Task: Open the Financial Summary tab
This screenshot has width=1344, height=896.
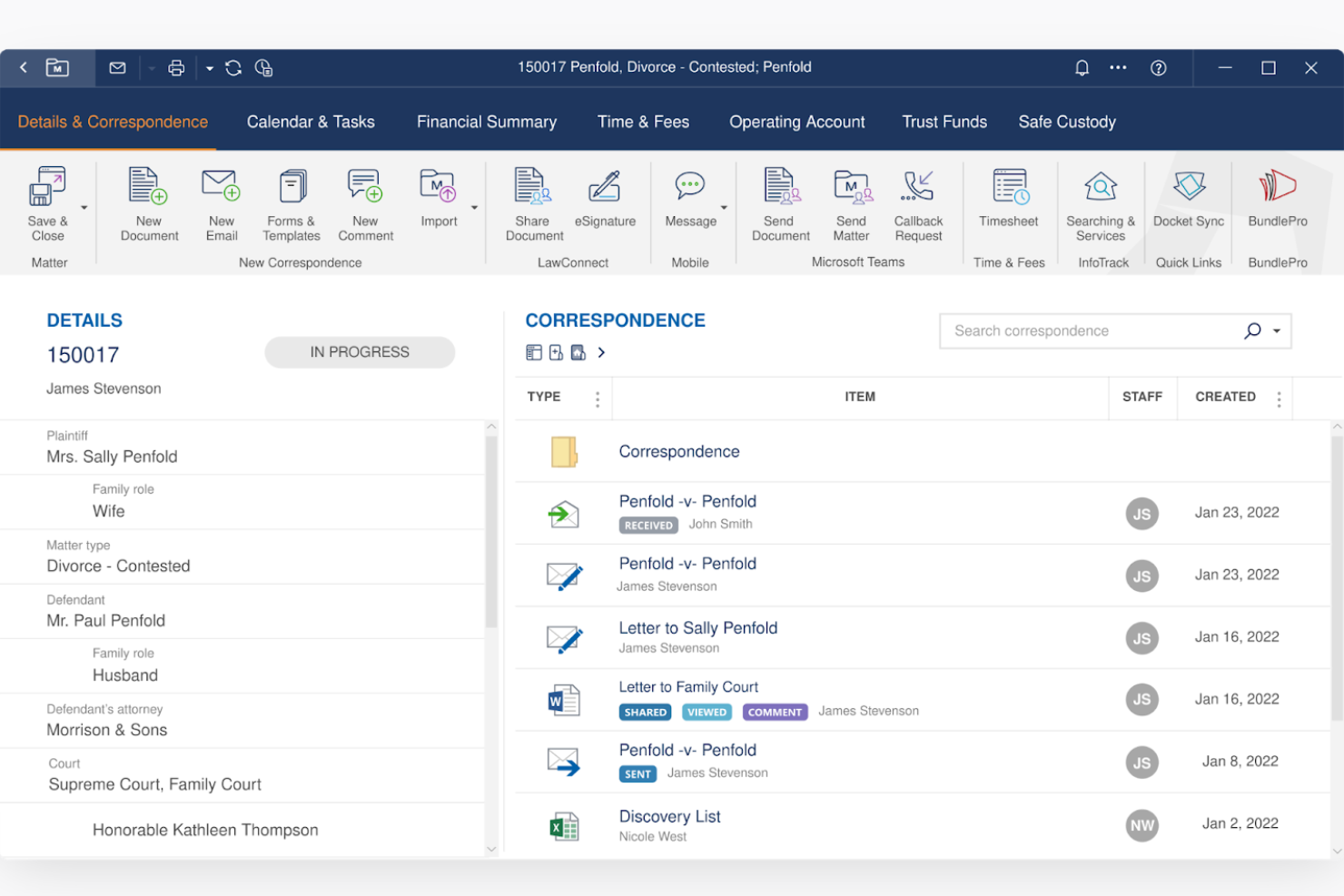Action: [x=487, y=122]
